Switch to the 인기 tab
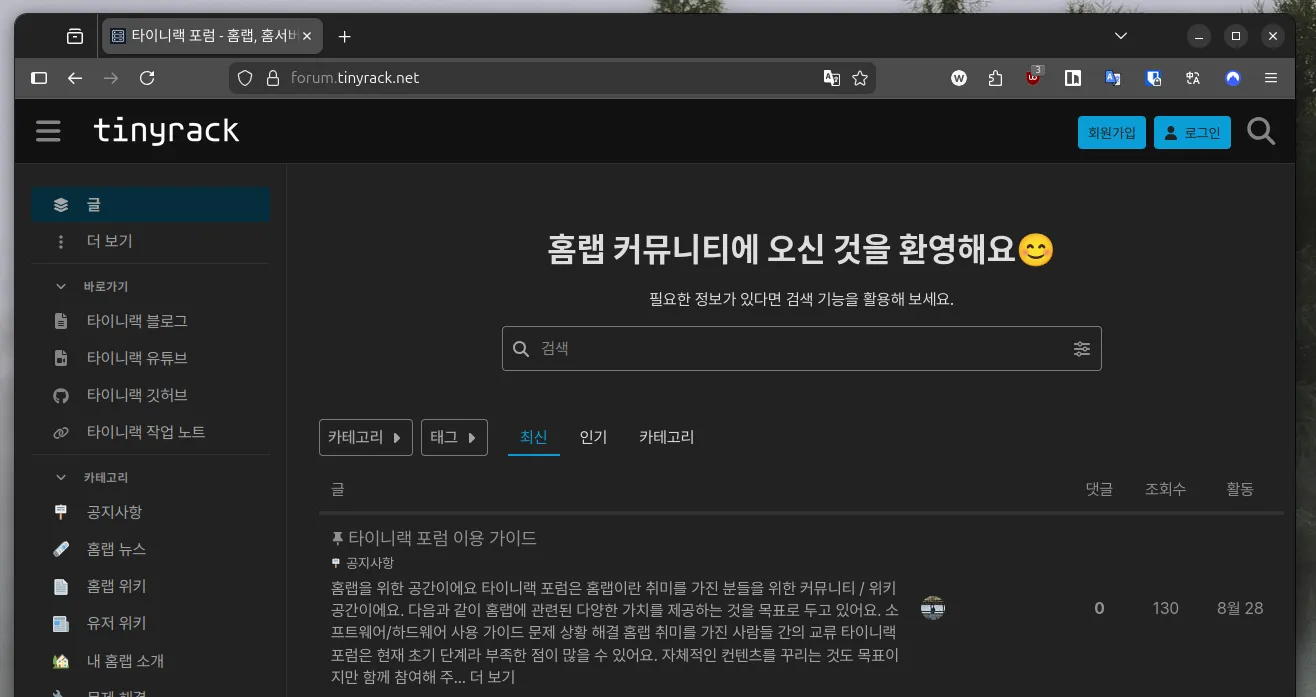The height and width of the screenshot is (697, 1316). [x=593, y=437]
